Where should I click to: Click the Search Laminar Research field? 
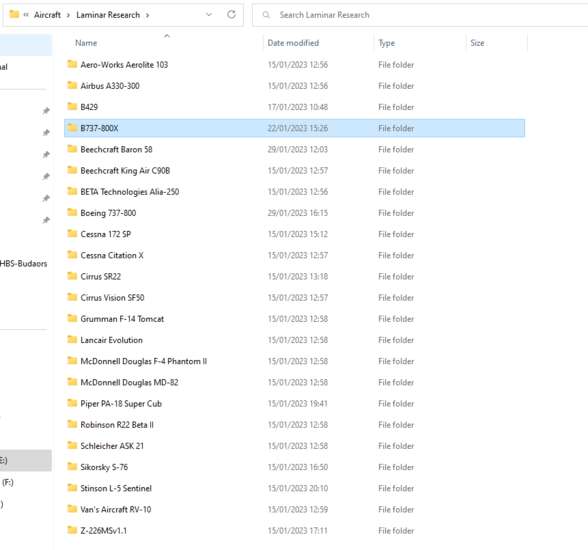[420, 15]
